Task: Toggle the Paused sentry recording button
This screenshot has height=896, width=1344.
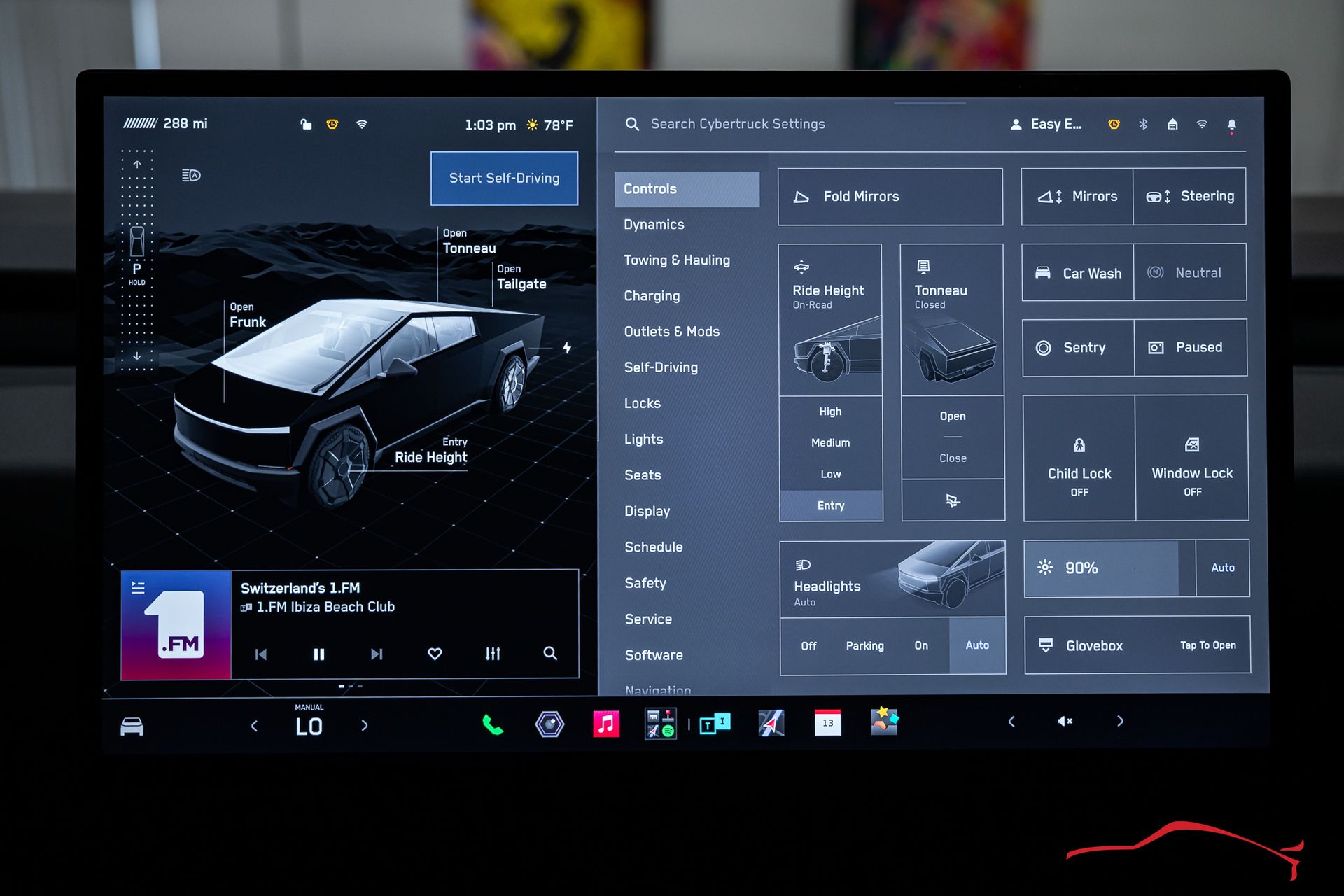Action: (x=1191, y=348)
